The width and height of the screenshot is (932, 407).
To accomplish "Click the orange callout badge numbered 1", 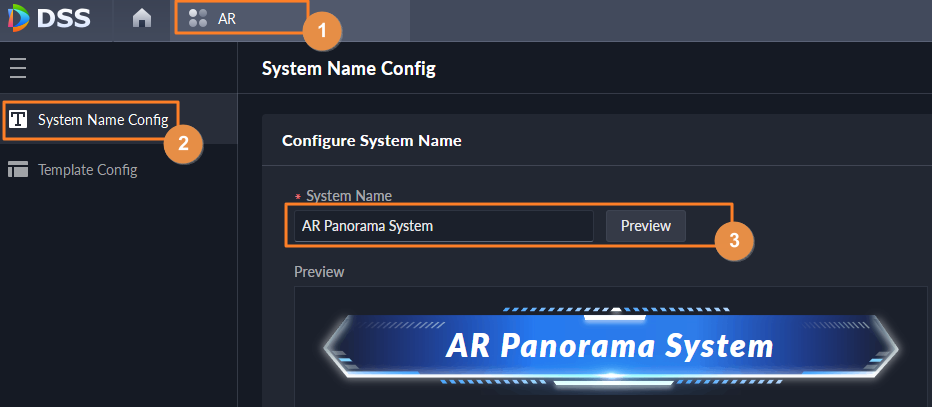I will [x=320, y=31].
